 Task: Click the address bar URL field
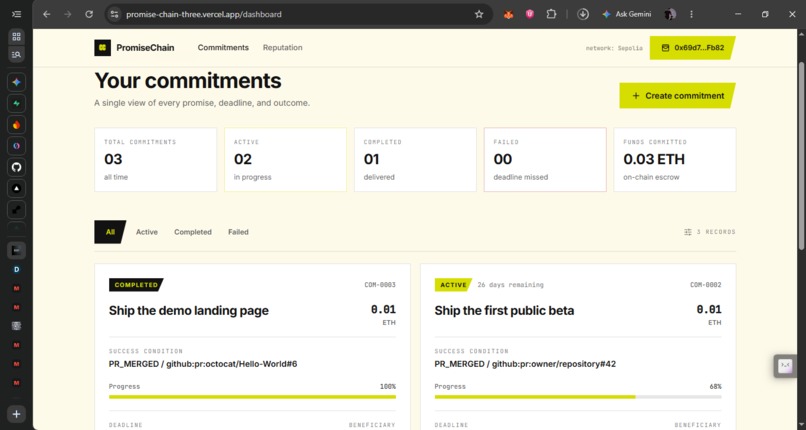click(298, 14)
